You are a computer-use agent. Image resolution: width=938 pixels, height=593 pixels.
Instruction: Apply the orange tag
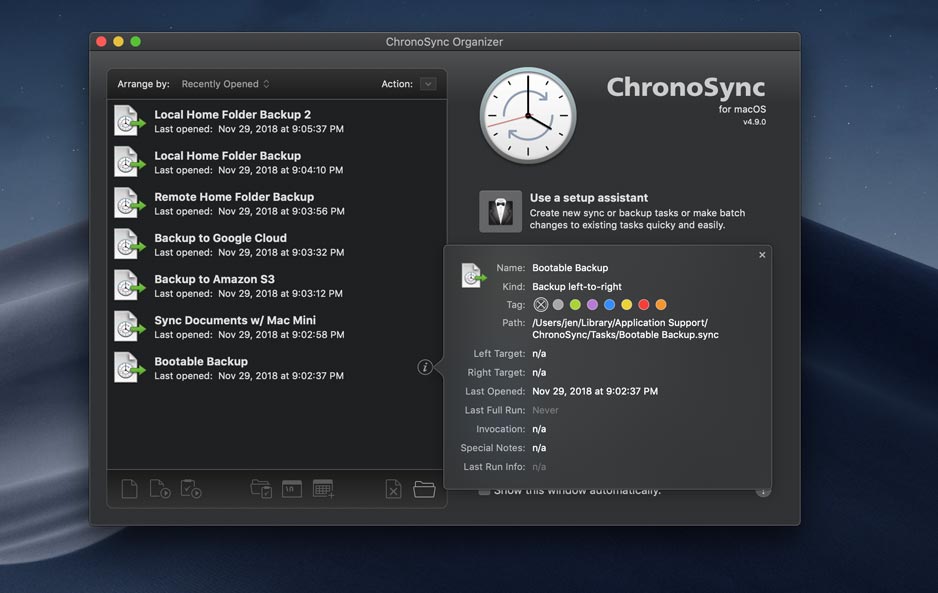pyautogui.click(x=661, y=305)
